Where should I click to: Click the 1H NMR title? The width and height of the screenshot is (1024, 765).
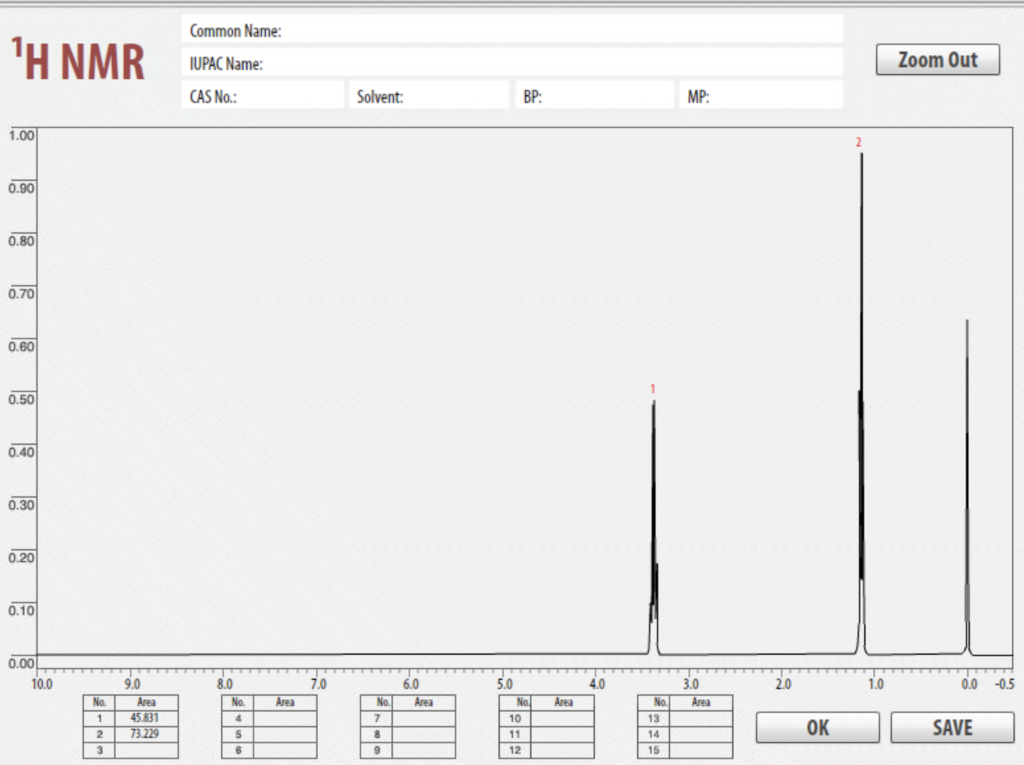78,60
